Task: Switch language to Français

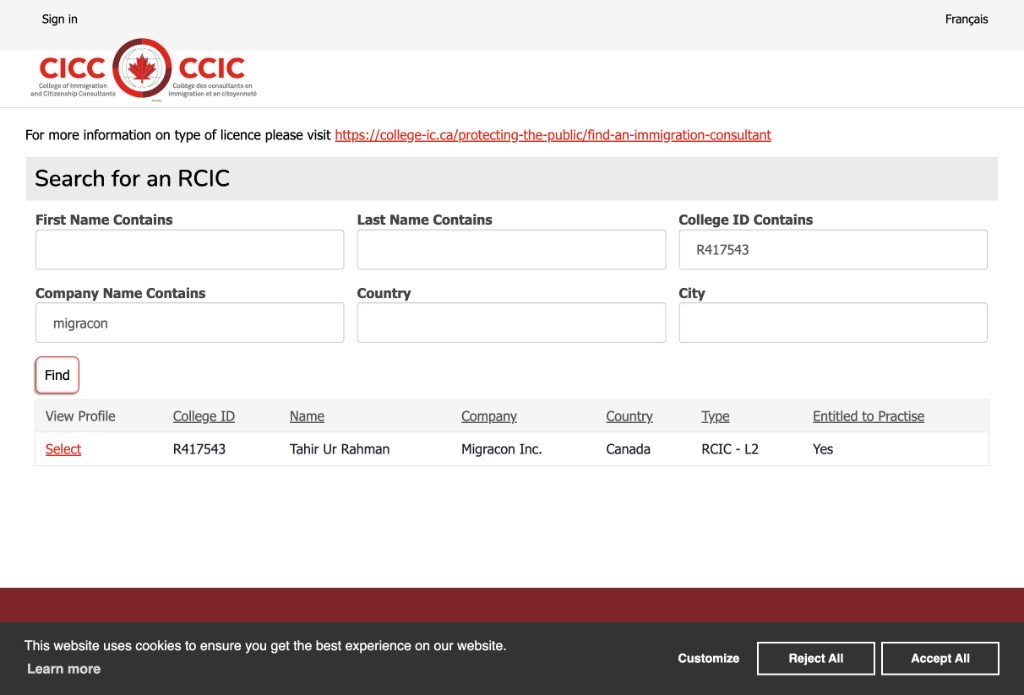Action: 966,19
